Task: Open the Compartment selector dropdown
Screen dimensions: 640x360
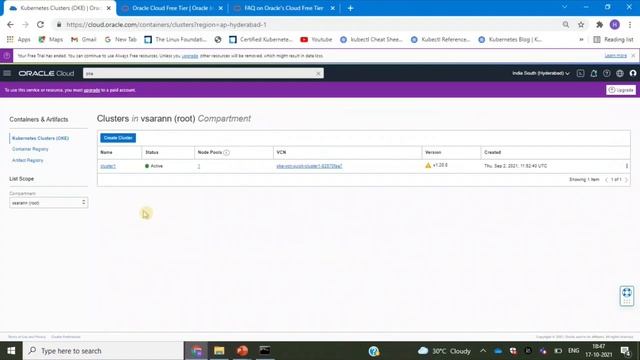Action: [x=49, y=202]
